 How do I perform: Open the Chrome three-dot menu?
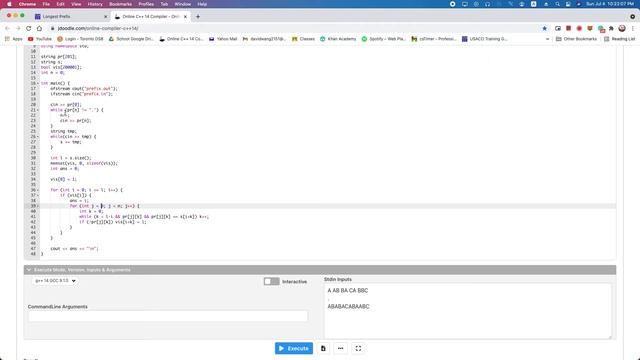pyautogui.click(x=633, y=28)
